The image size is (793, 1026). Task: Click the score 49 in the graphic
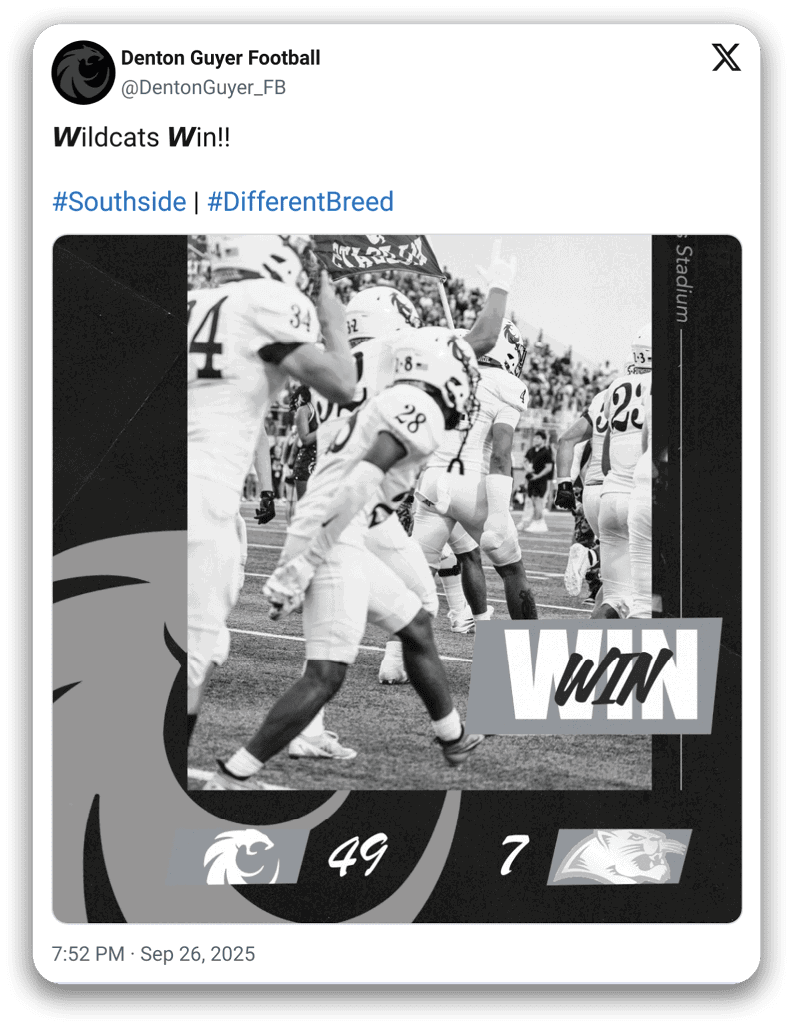pyautogui.click(x=357, y=856)
